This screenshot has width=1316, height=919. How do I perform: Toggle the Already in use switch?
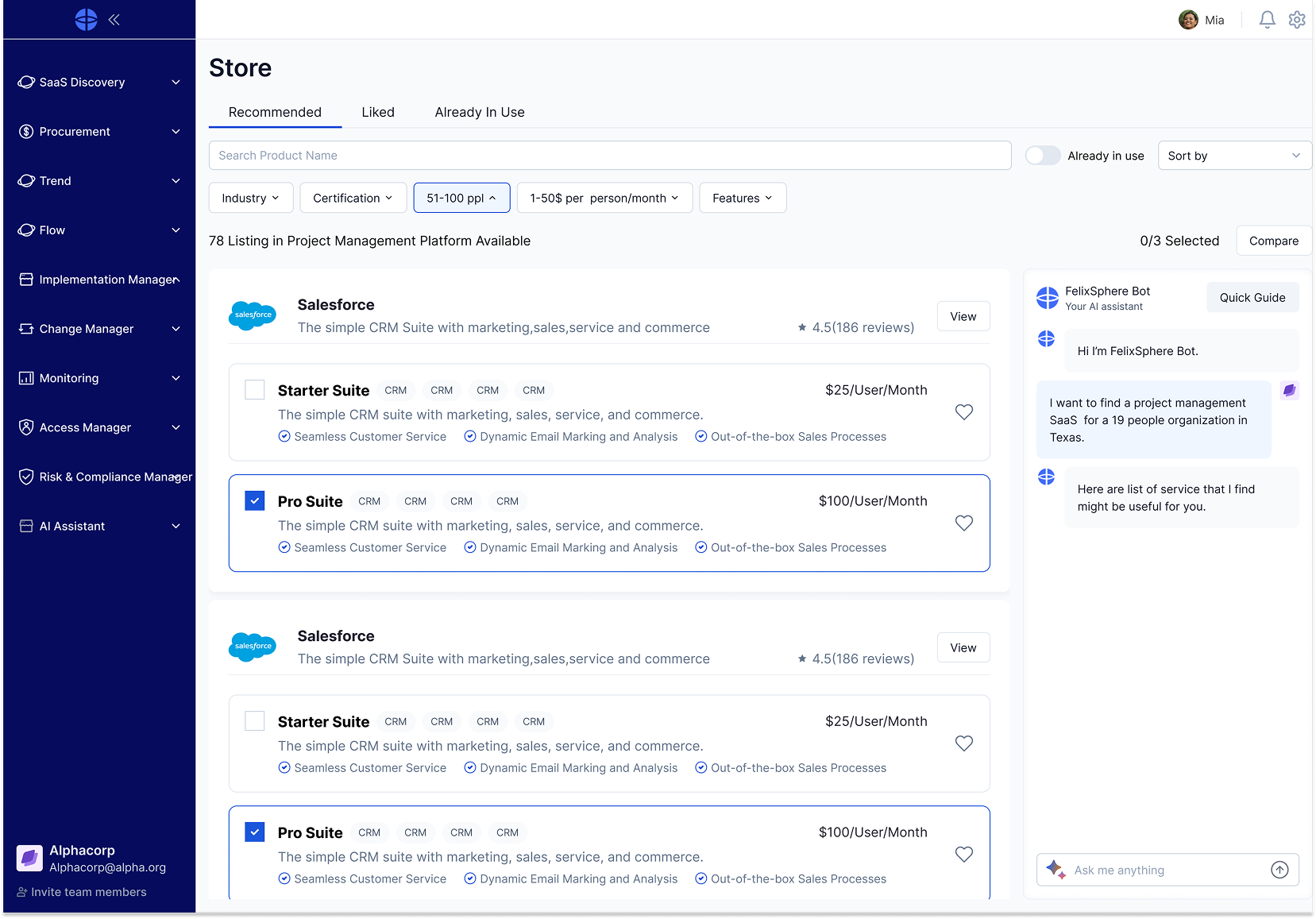(1043, 156)
